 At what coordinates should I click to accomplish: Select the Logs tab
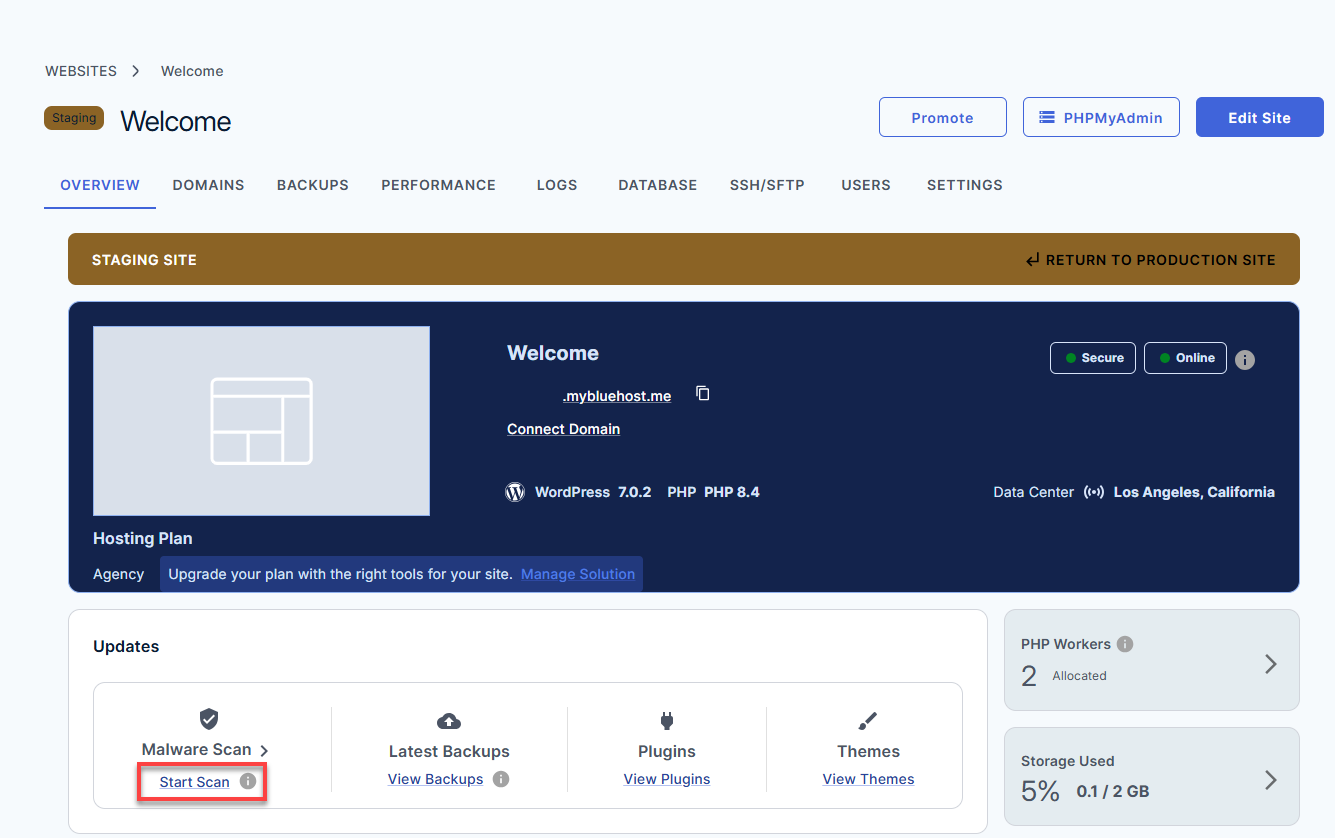tap(557, 185)
